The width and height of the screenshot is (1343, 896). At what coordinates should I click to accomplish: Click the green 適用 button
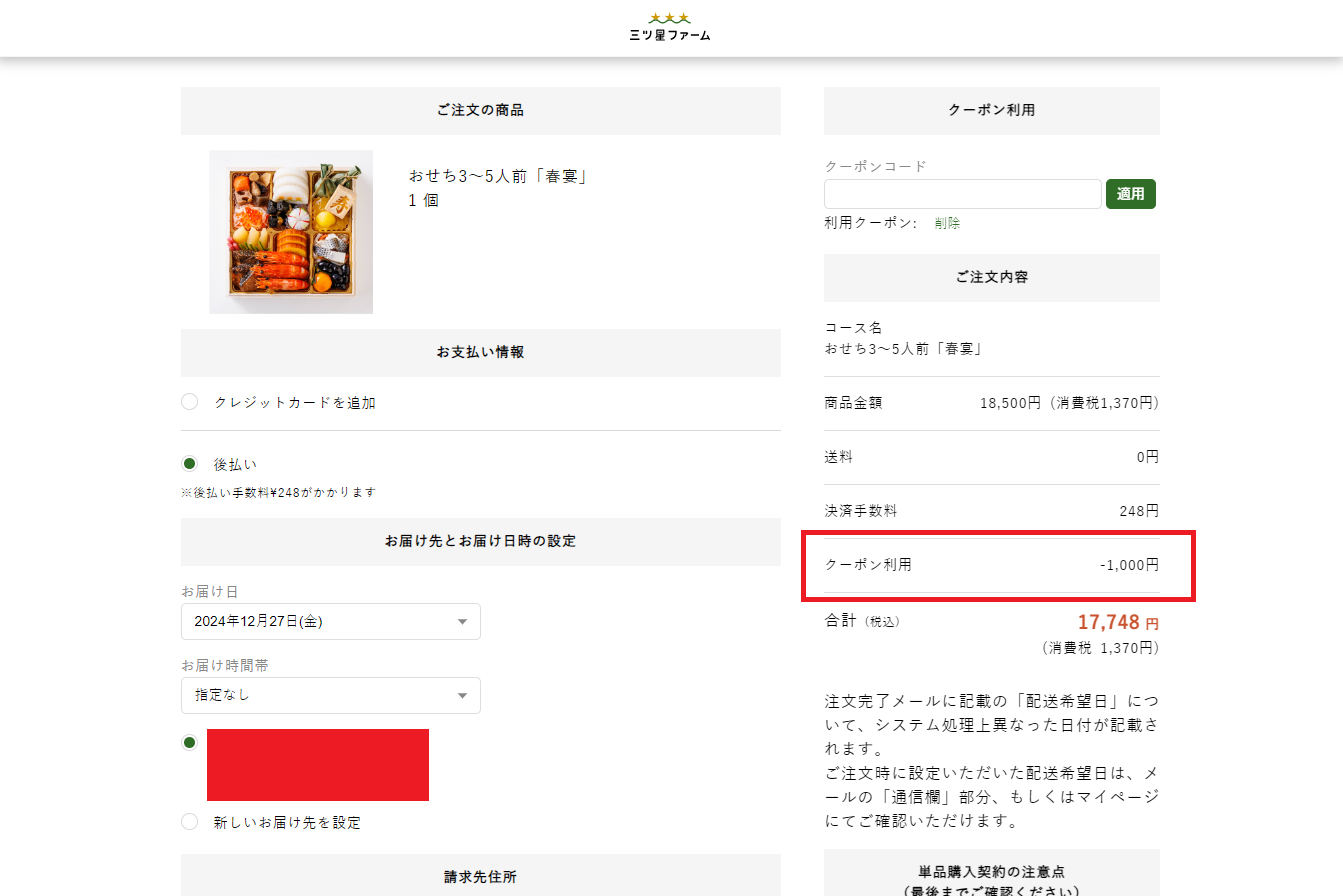[x=1131, y=194]
